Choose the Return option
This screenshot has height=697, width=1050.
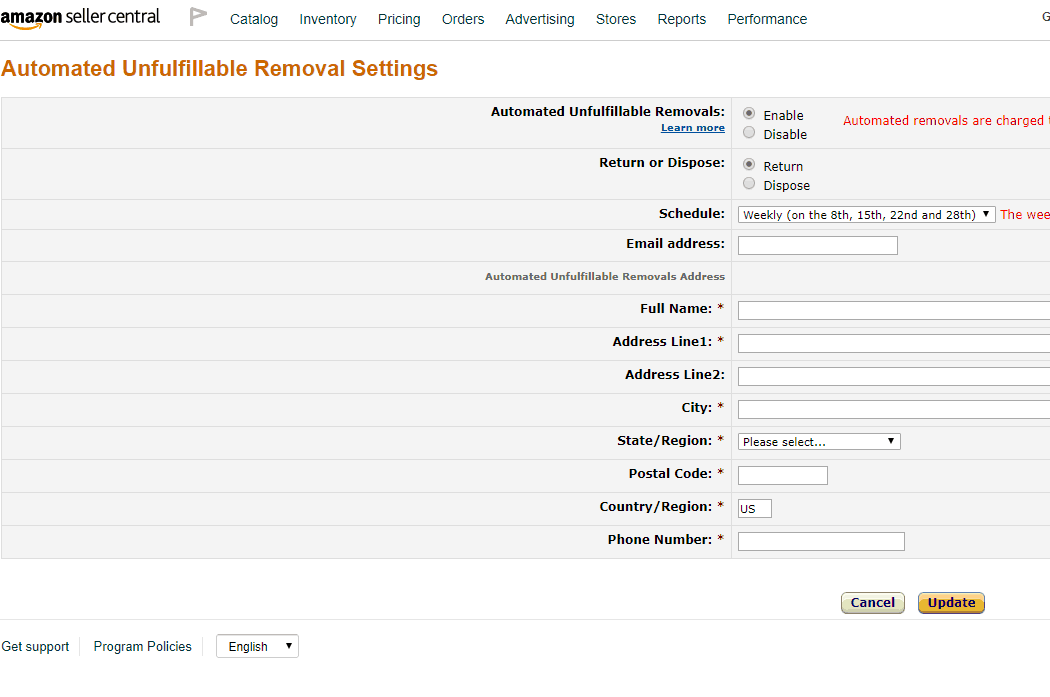(749, 164)
